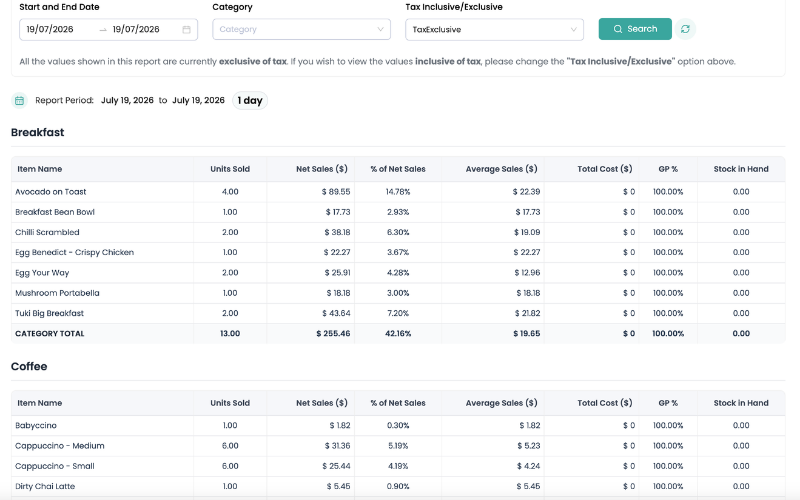Screen dimensions: 800x500
Task: Click the $ 1.82 Babyccino net sales
Action: (340, 426)
